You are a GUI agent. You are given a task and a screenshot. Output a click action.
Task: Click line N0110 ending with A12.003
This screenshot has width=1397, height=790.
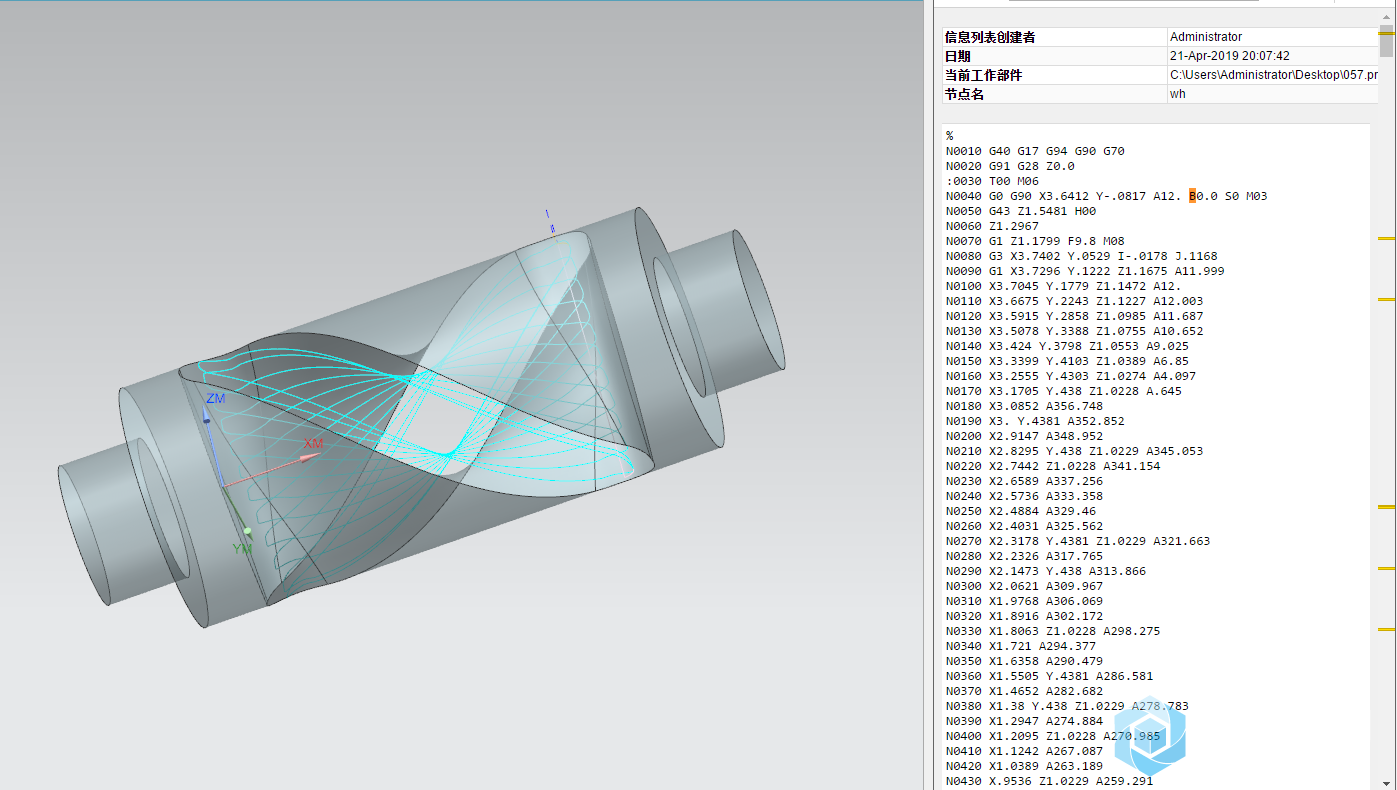click(1075, 301)
